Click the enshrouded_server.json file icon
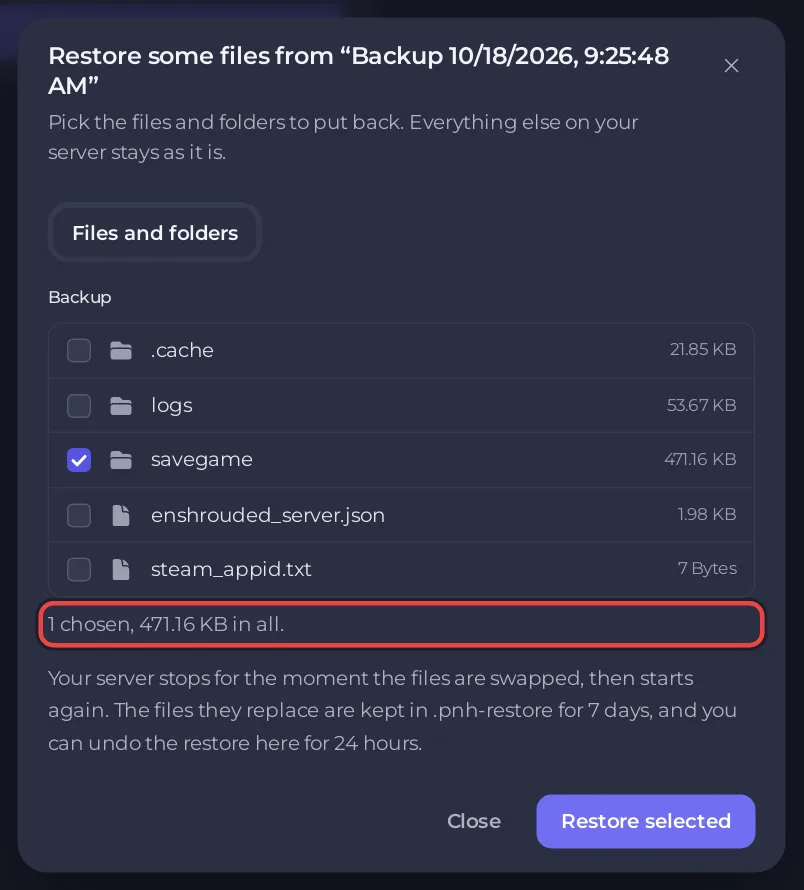Screen dimensions: 804x890 [x=121, y=515]
